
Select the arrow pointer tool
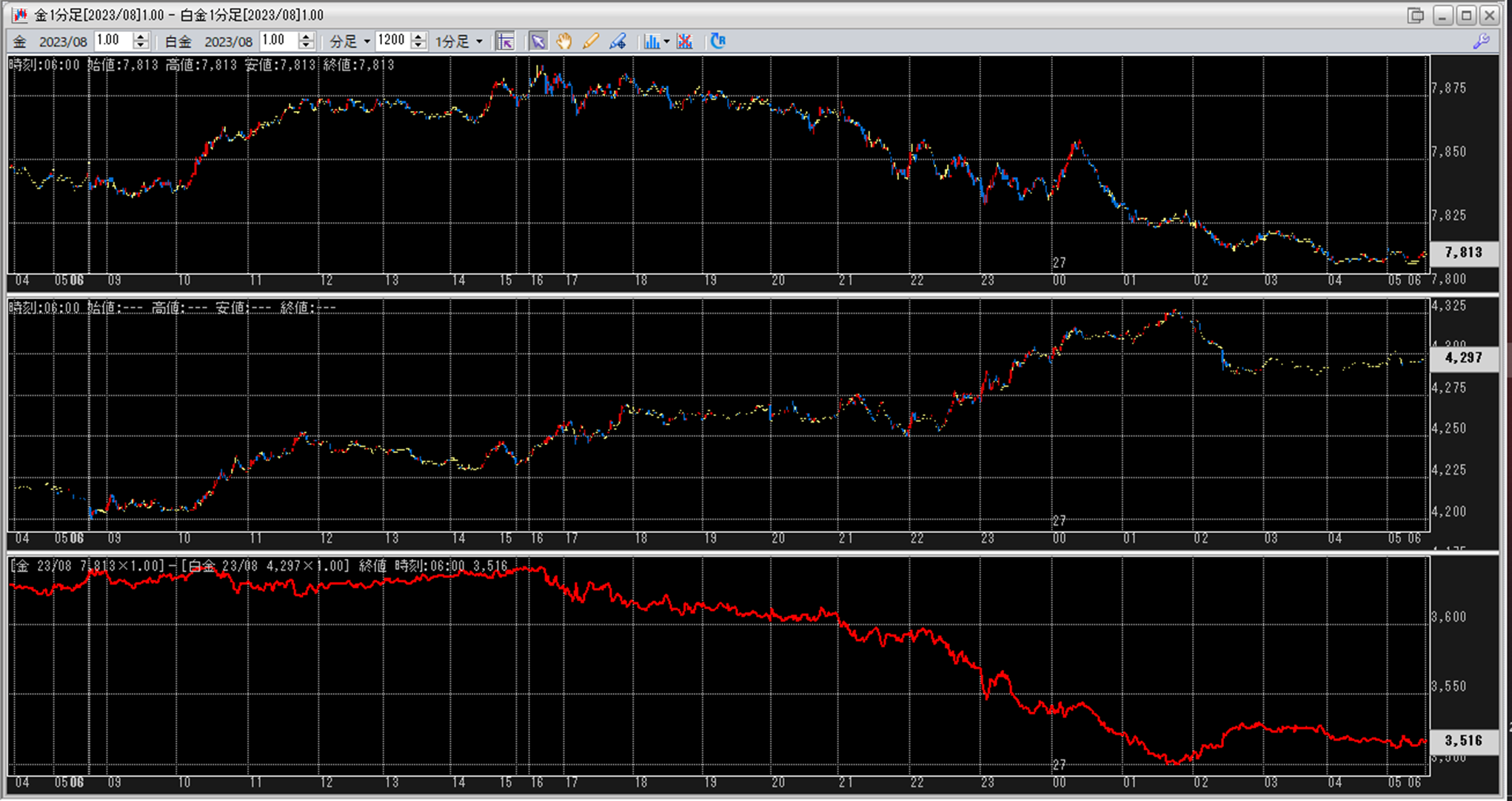[538, 41]
